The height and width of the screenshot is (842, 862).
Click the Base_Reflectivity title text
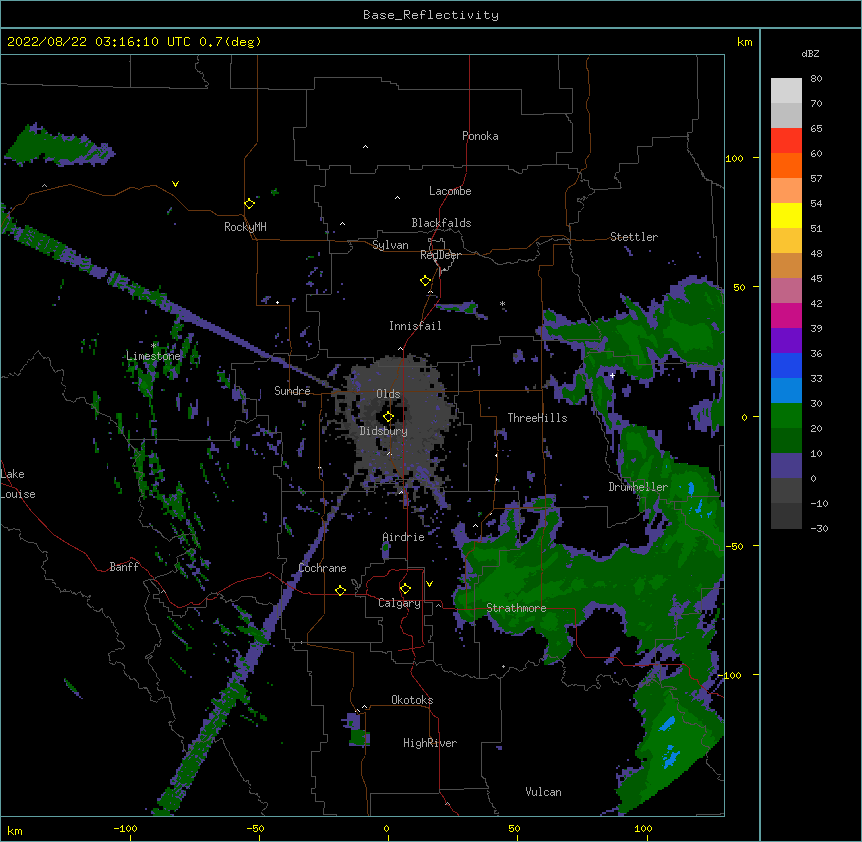[431, 15]
